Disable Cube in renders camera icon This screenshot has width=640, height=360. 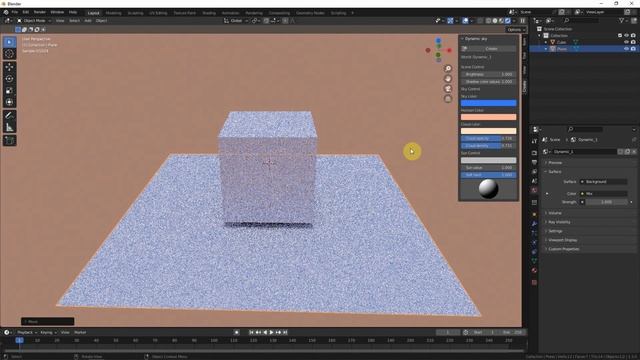(x=633, y=42)
